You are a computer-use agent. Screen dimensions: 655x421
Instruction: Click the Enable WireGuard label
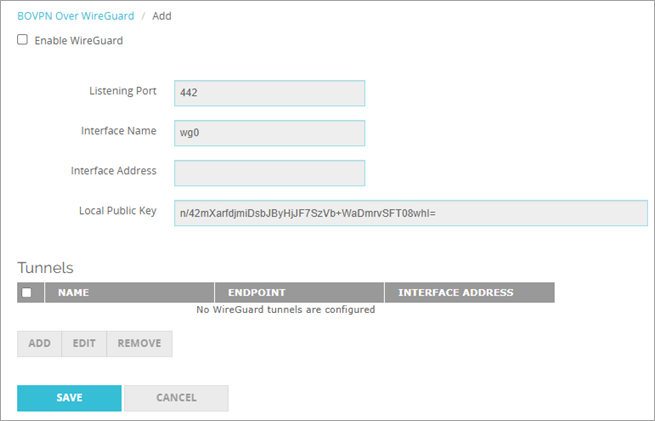click(x=79, y=41)
